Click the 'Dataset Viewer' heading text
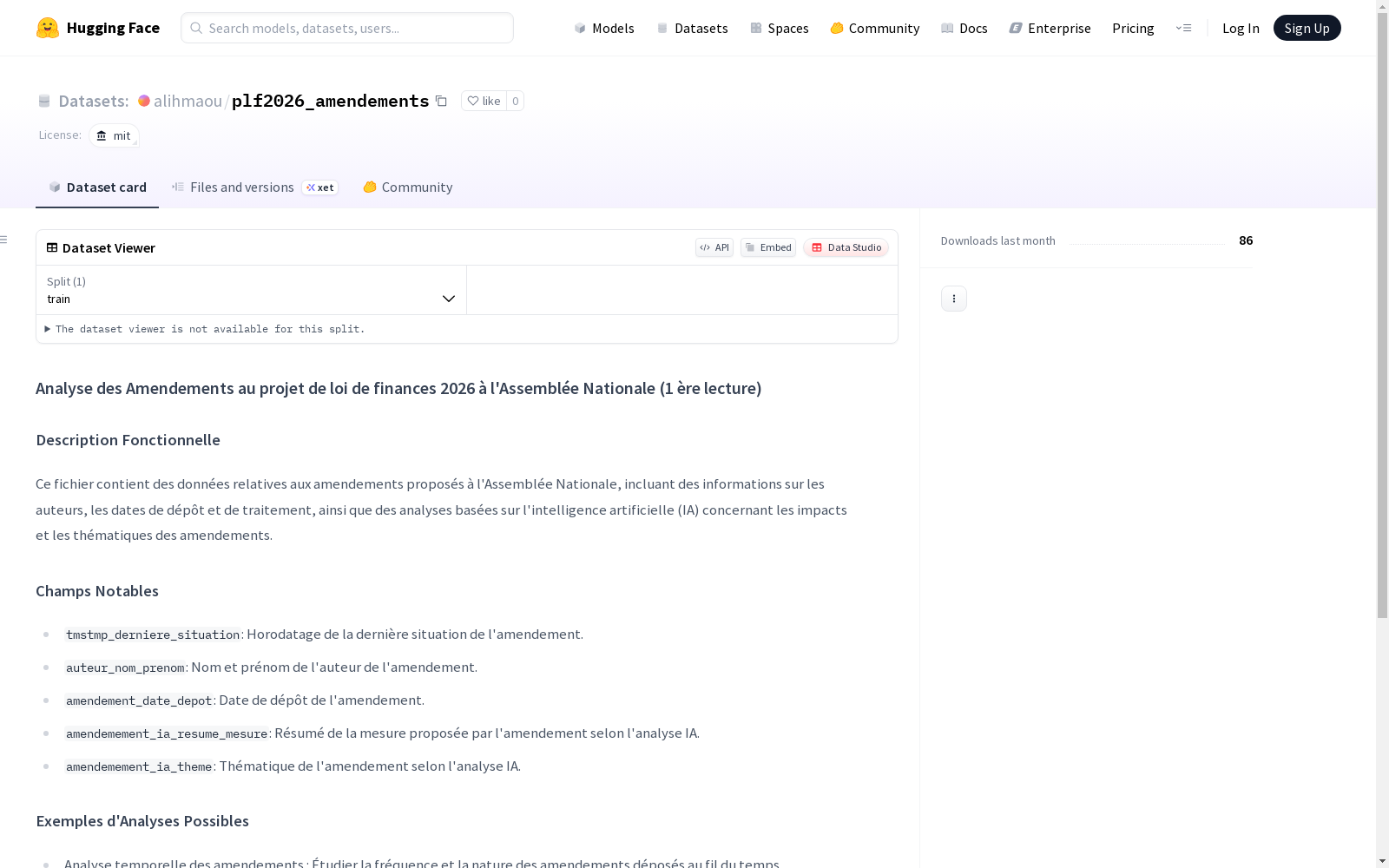The width and height of the screenshot is (1389, 868). [x=109, y=247]
